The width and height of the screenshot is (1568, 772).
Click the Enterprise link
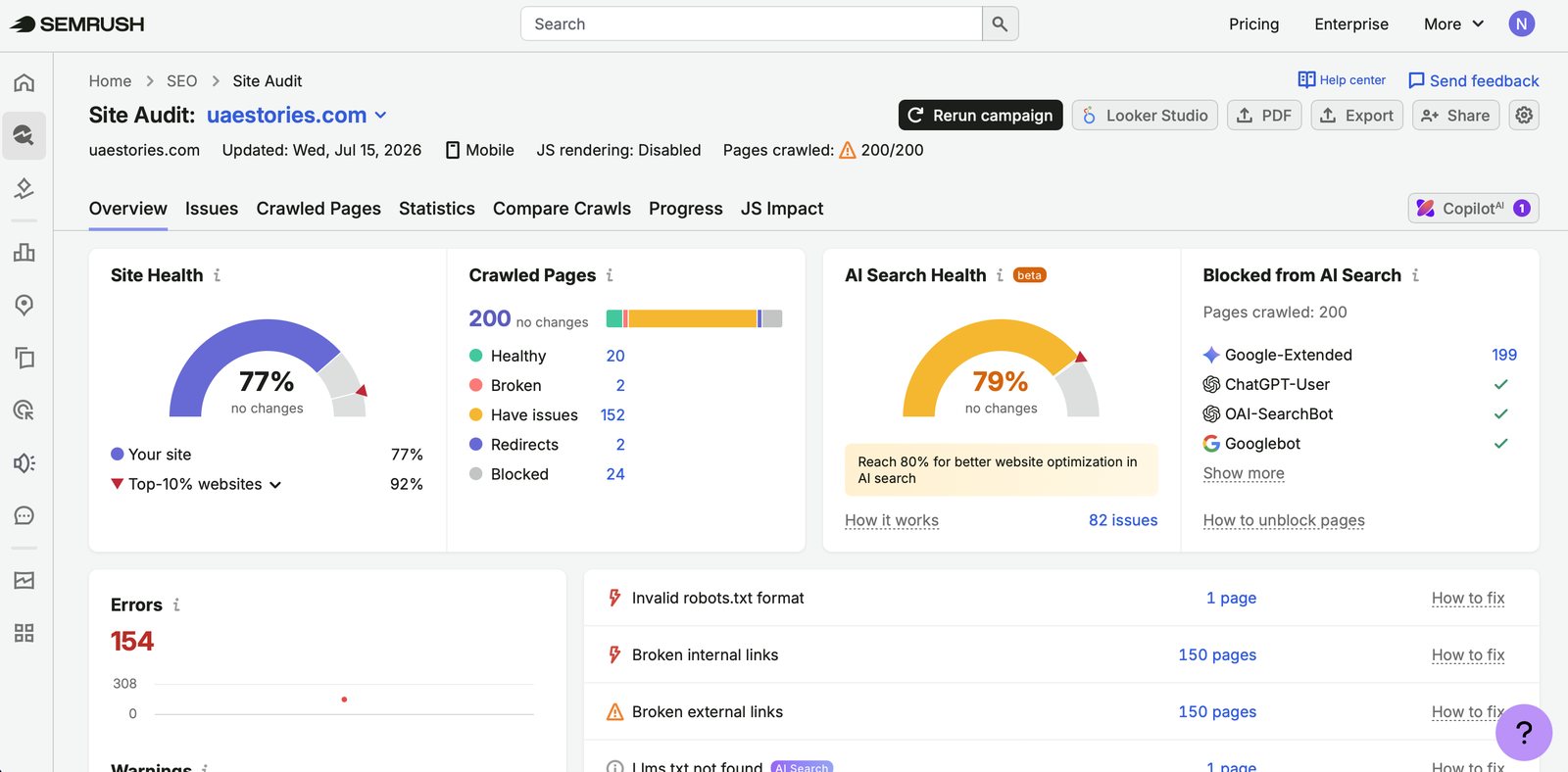coord(1351,24)
